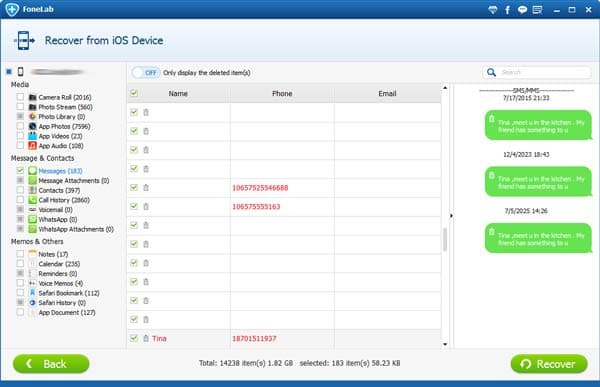Screen dimensions: 600x387
Task: Select Notes (17) in Memos & Others
Action: coord(53,254)
